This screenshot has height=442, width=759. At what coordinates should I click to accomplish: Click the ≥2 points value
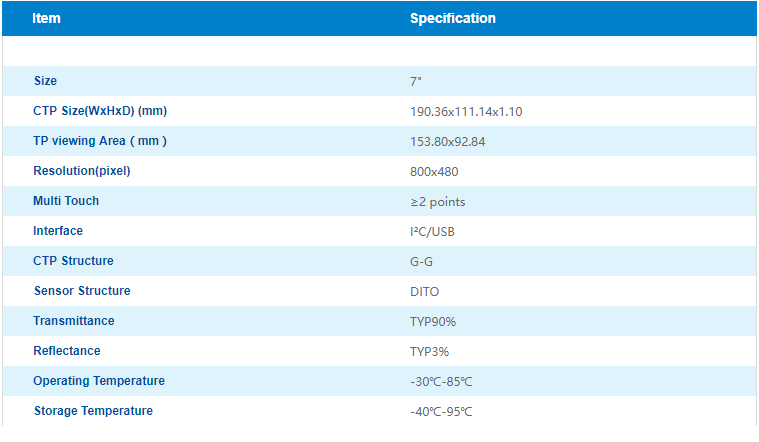point(438,202)
